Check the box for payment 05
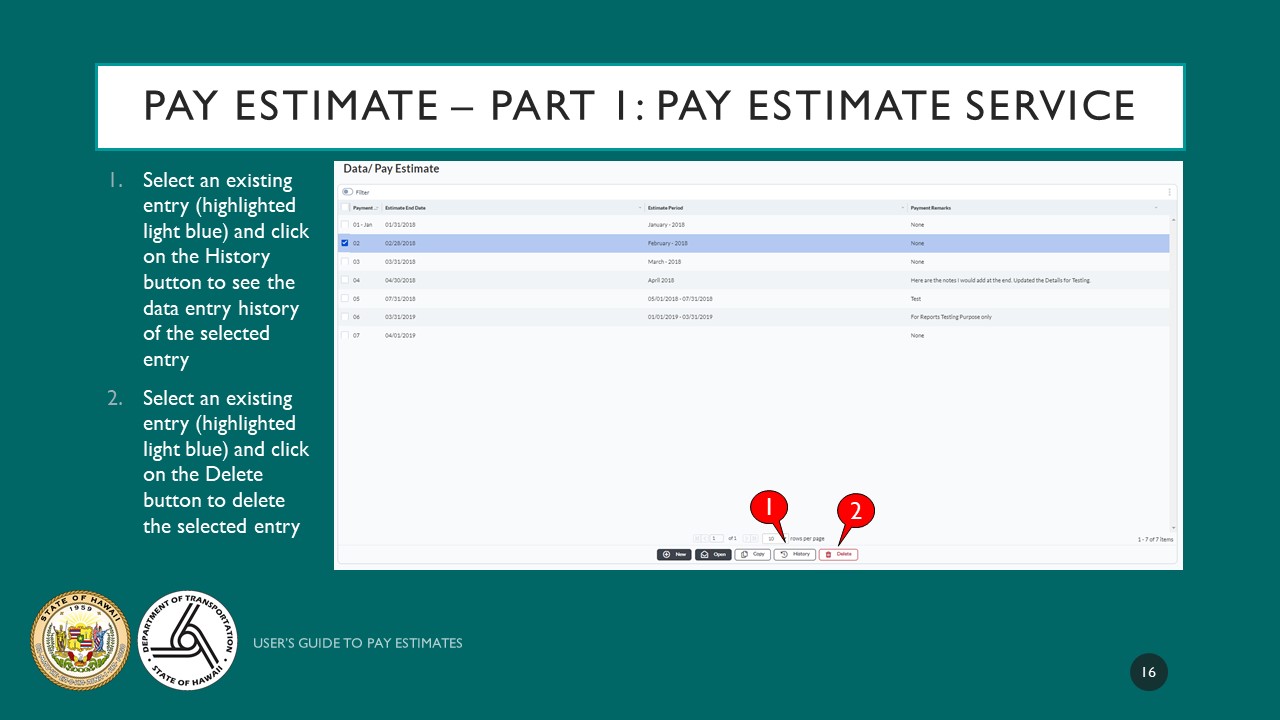1280x720 pixels. pyautogui.click(x=345, y=298)
